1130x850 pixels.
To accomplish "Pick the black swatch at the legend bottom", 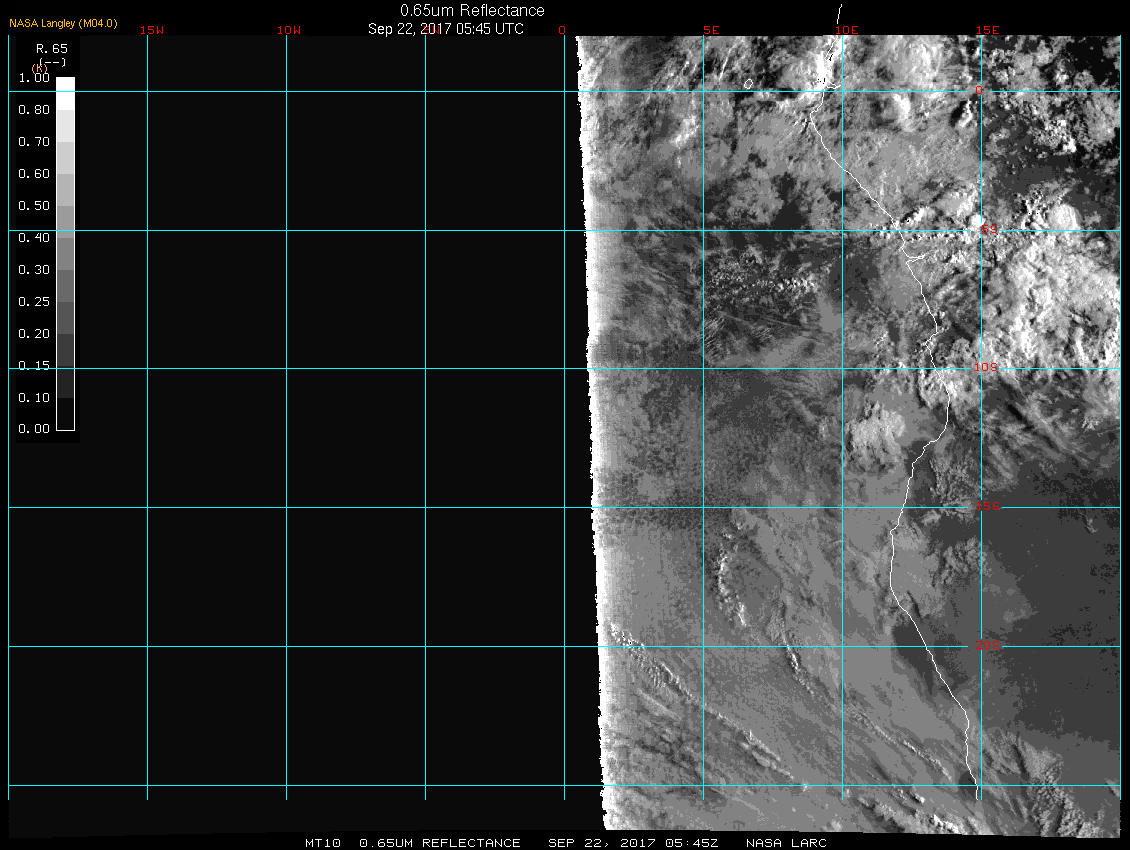I will (66, 414).
